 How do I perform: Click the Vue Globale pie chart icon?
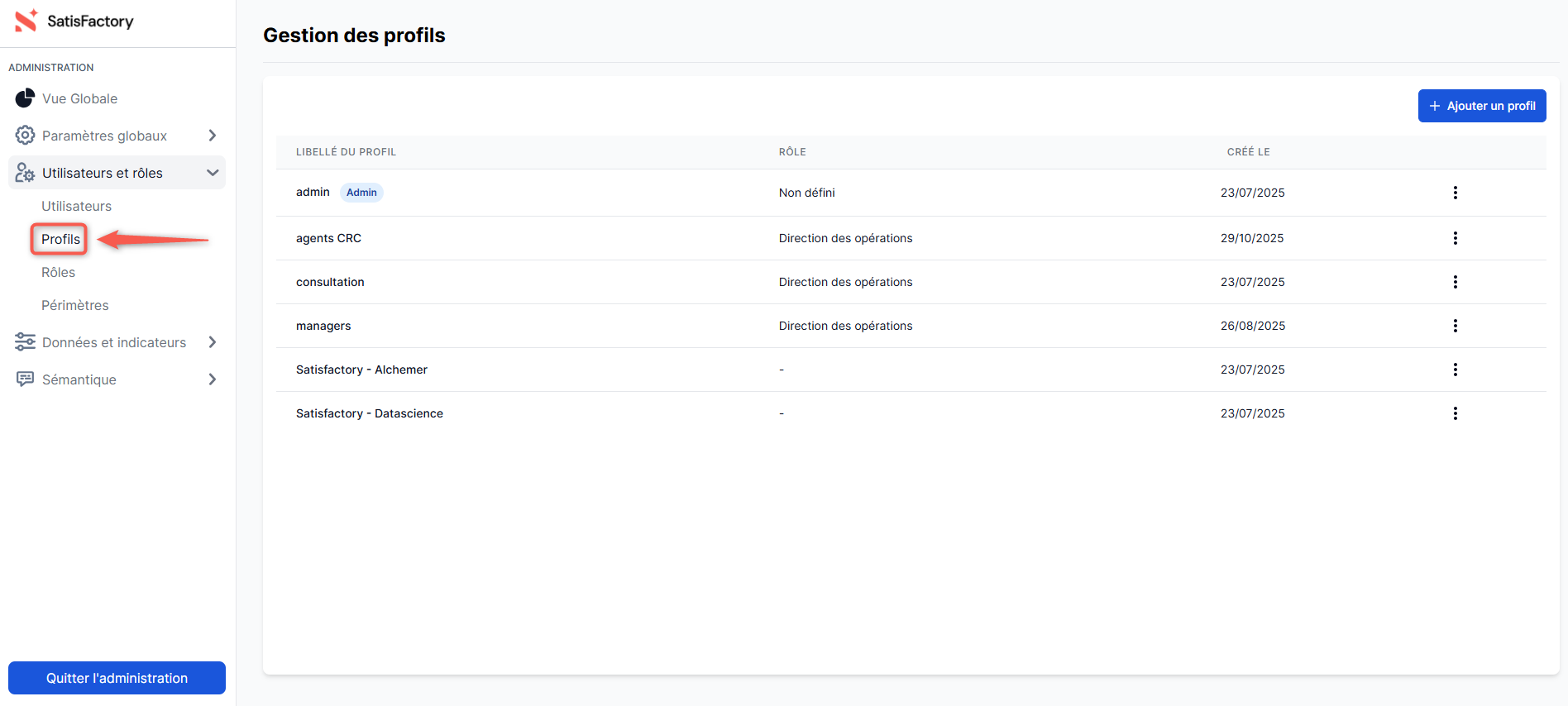click(25, 98)
